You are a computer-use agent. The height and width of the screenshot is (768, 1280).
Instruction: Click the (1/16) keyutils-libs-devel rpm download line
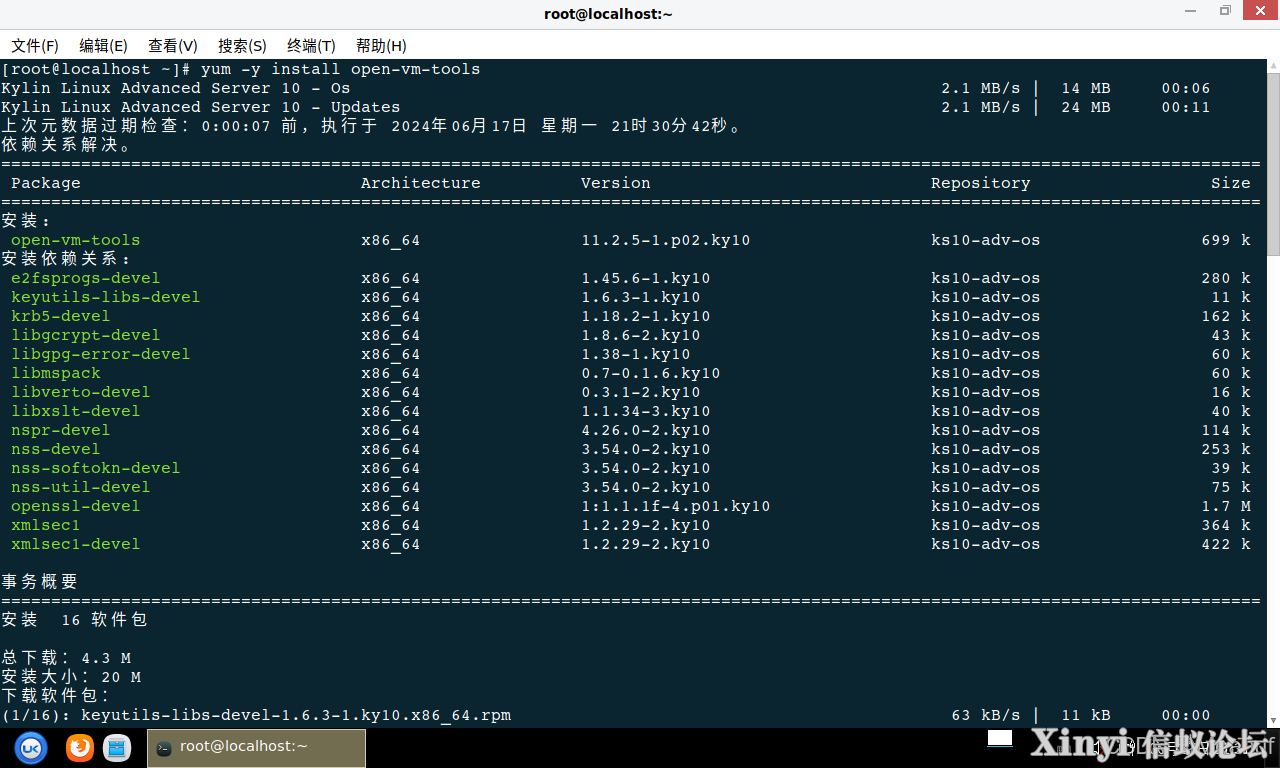point(256,715)
